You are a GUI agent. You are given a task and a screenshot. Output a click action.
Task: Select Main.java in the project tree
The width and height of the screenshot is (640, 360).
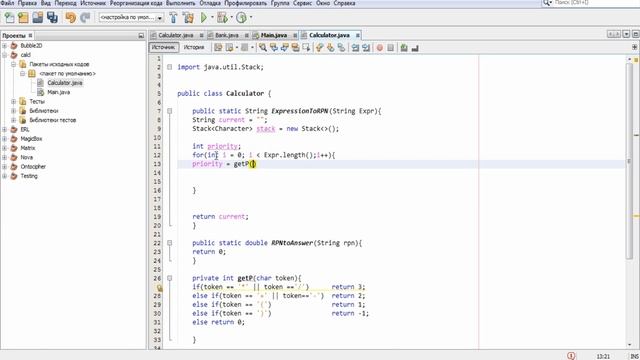click(58, 92)
